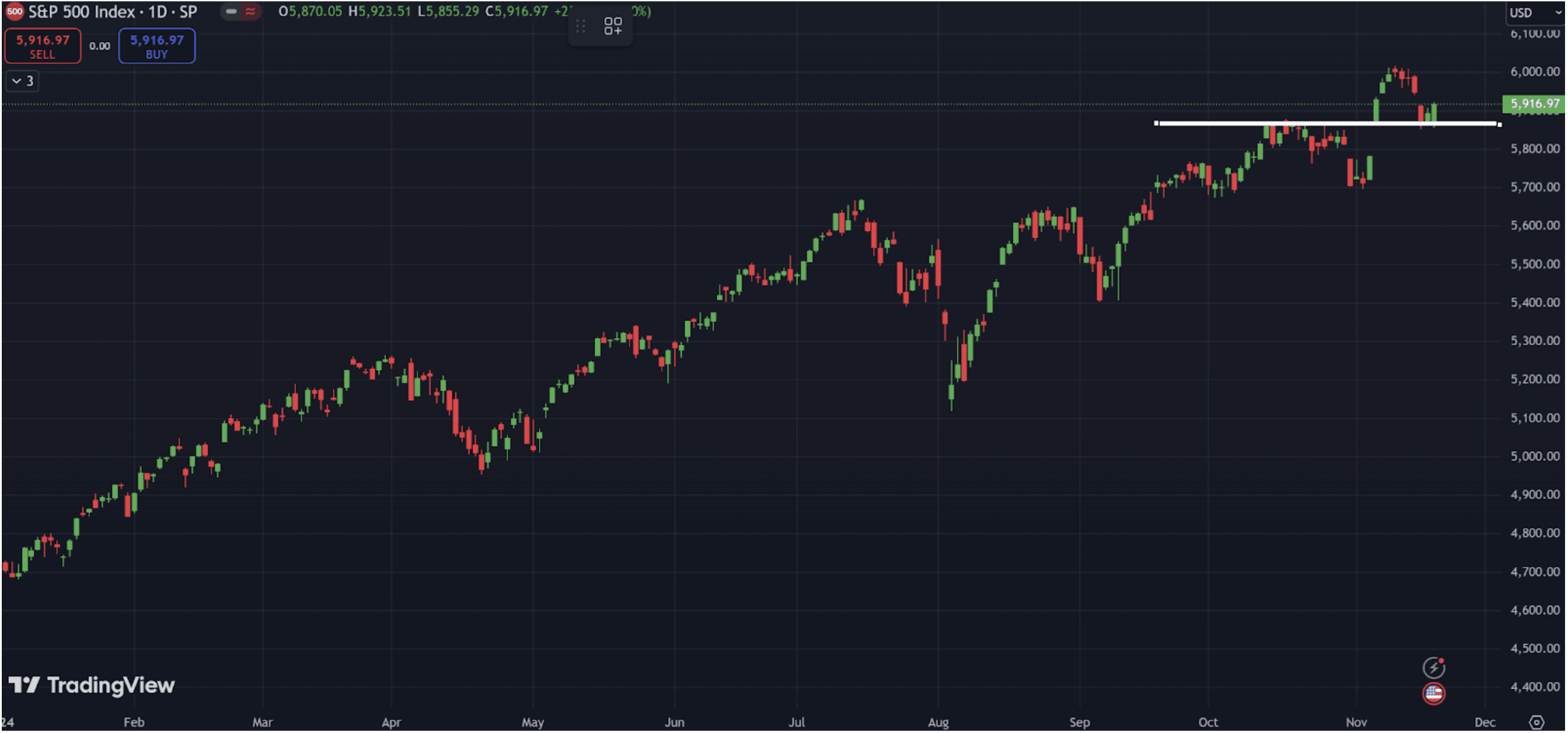The width and height of the screenshot is (1568, 733).
Task: Click the green 5,916.97 price label on axis
Action: [1534, 104]
